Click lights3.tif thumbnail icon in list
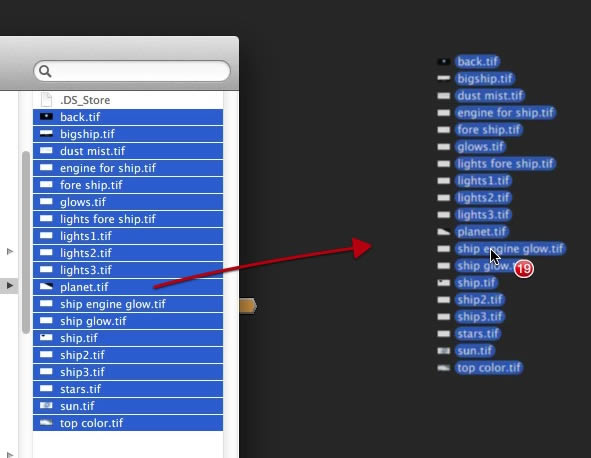591x458 pixels. click(46, 270)
